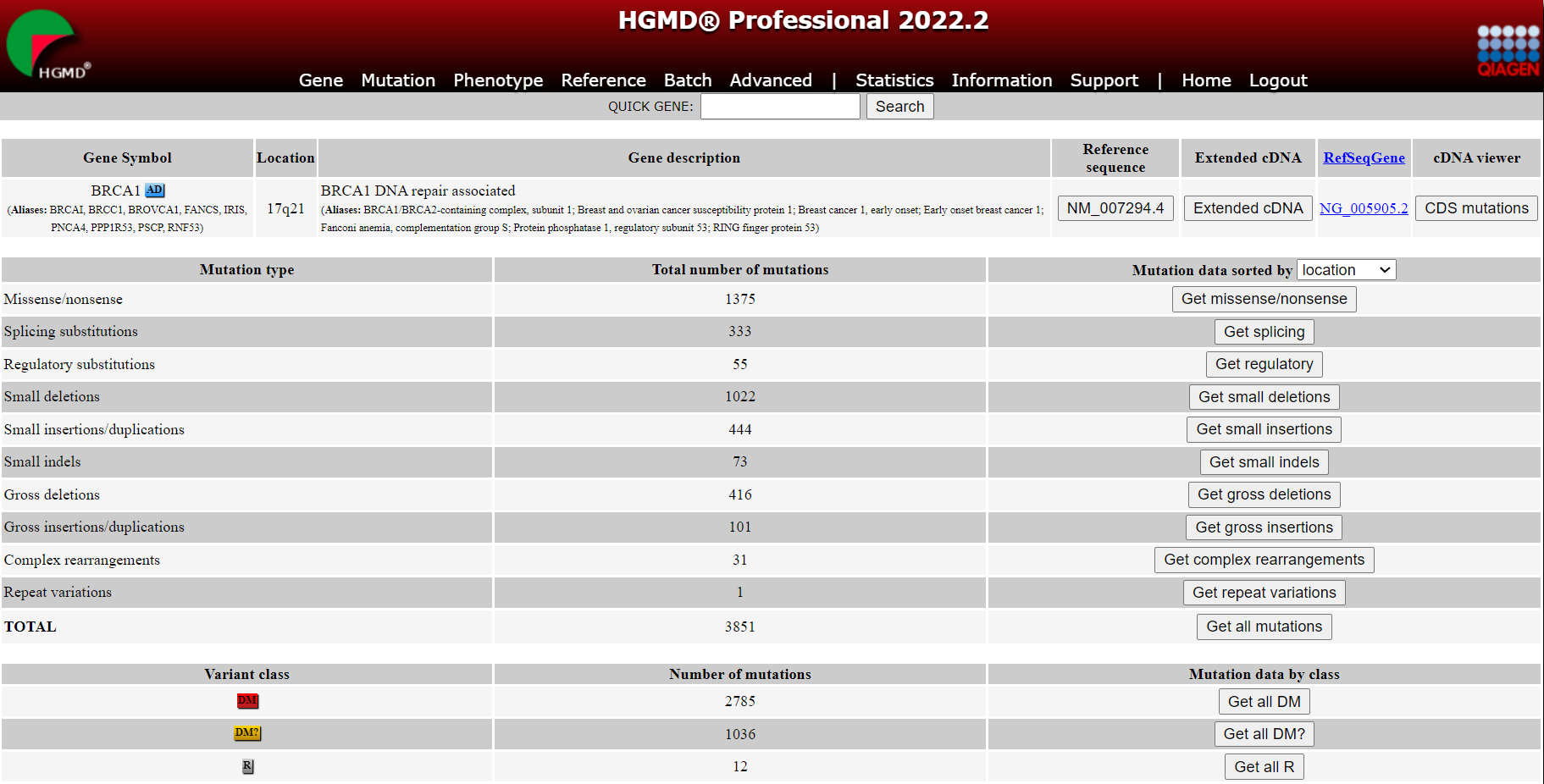Screen dimensions: 1544x784
Task: Focus the QUICK GENE input field
Action: point(780,107)
